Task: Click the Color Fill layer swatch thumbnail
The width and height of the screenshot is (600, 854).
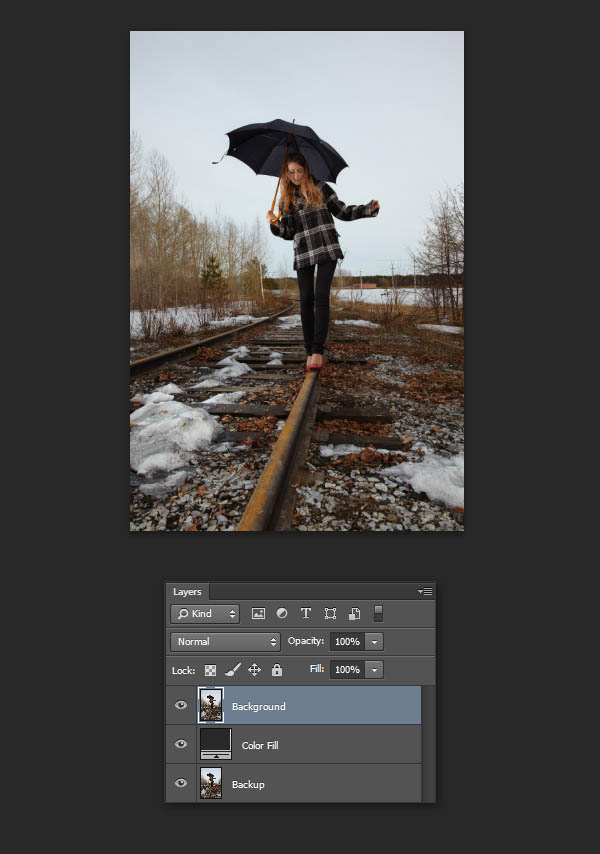Action: pos(215,742)
